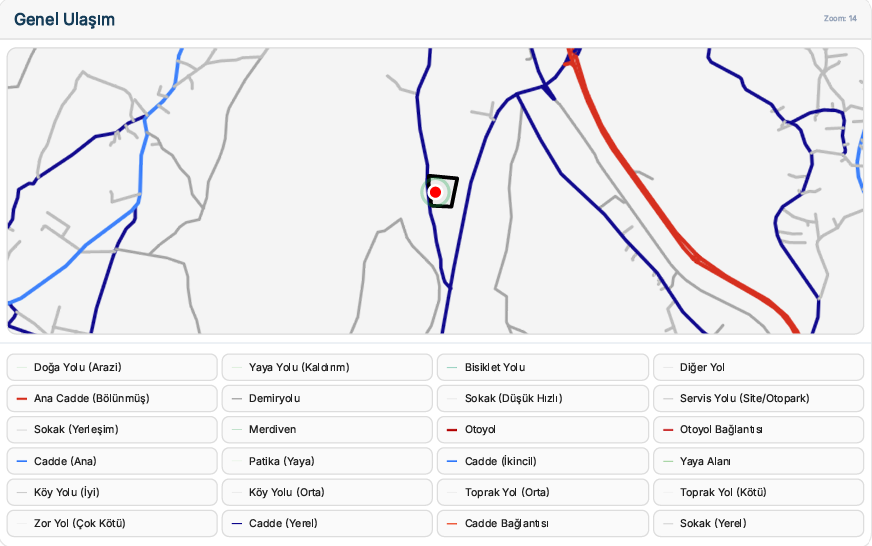Click the Otoyol Bağlantısı legend entry

coord(759,430)
